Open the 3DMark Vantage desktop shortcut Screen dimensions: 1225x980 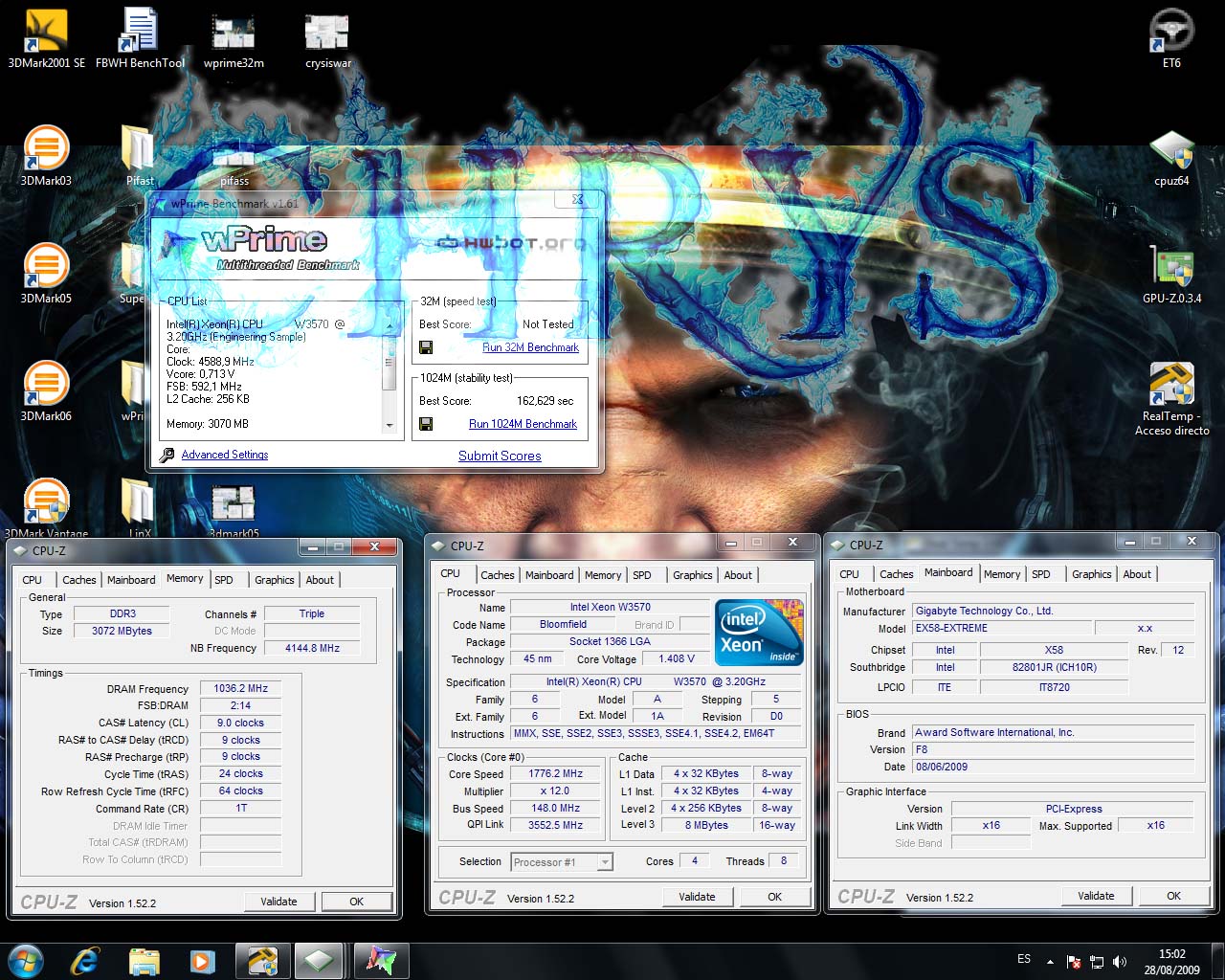(x=46, y=508)
